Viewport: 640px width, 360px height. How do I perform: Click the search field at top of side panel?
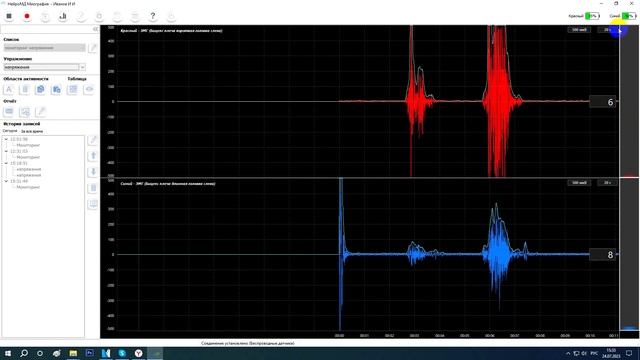click(46, 29)
